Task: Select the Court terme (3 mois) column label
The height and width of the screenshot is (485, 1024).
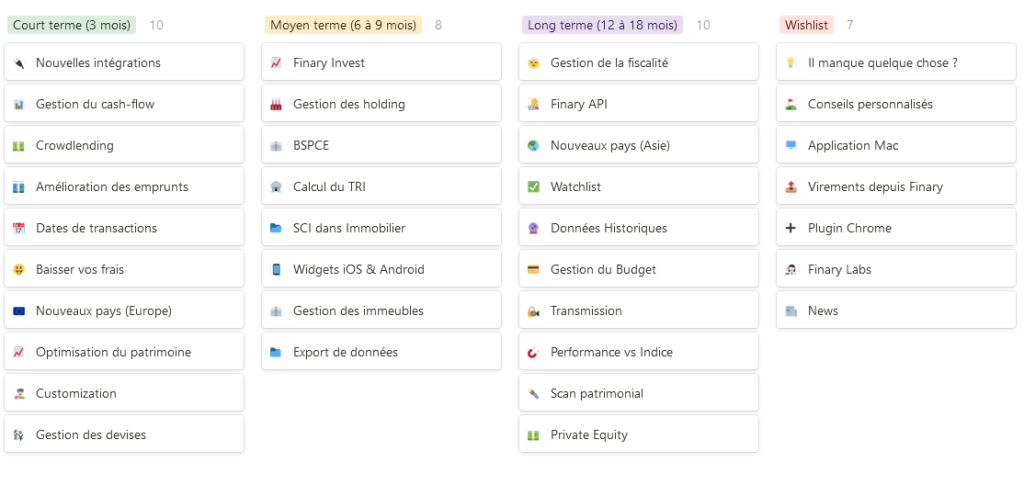Action: pyautogui.click(x=72, y=25)
